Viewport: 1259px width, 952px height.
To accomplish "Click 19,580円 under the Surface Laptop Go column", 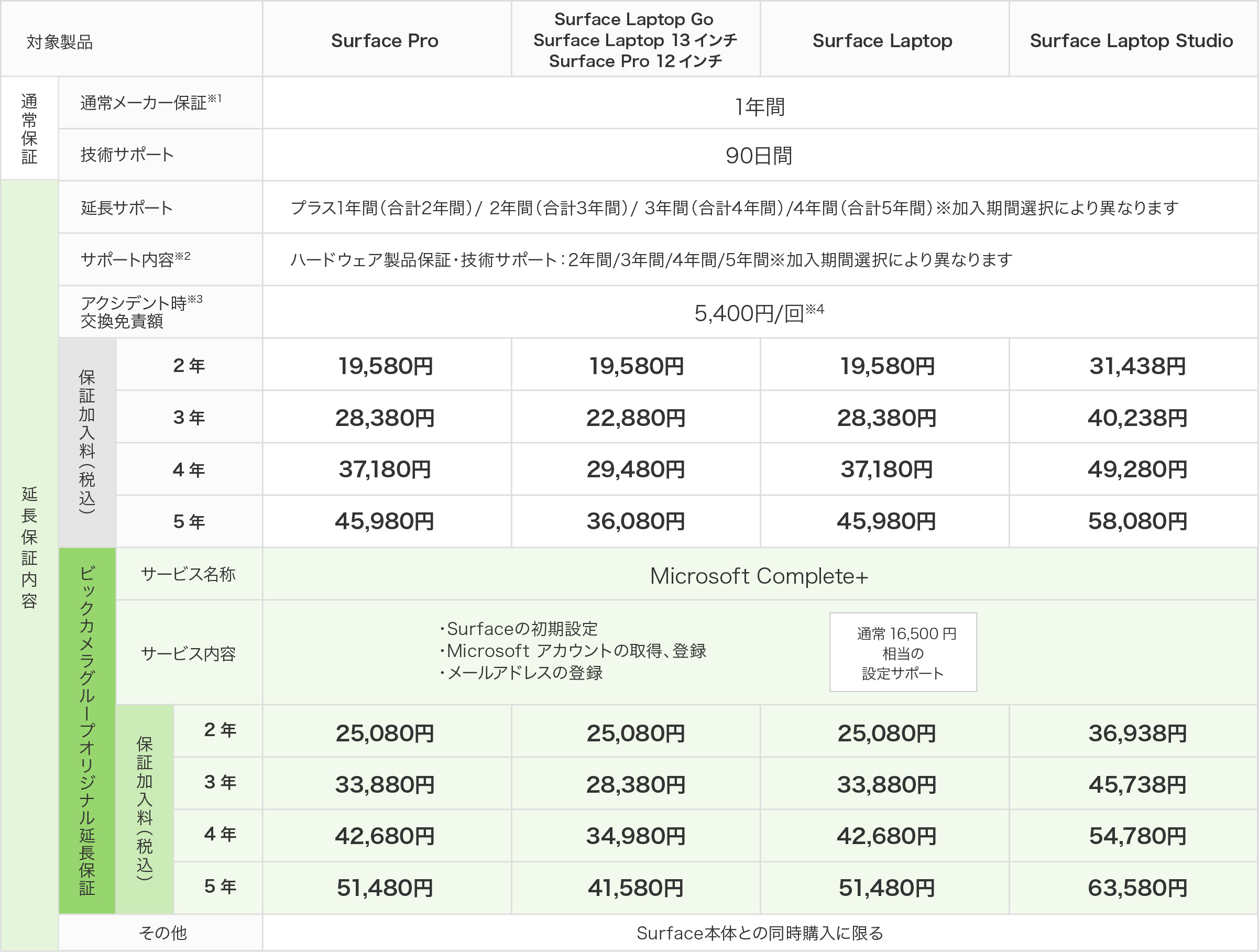I will coord(637,366).
